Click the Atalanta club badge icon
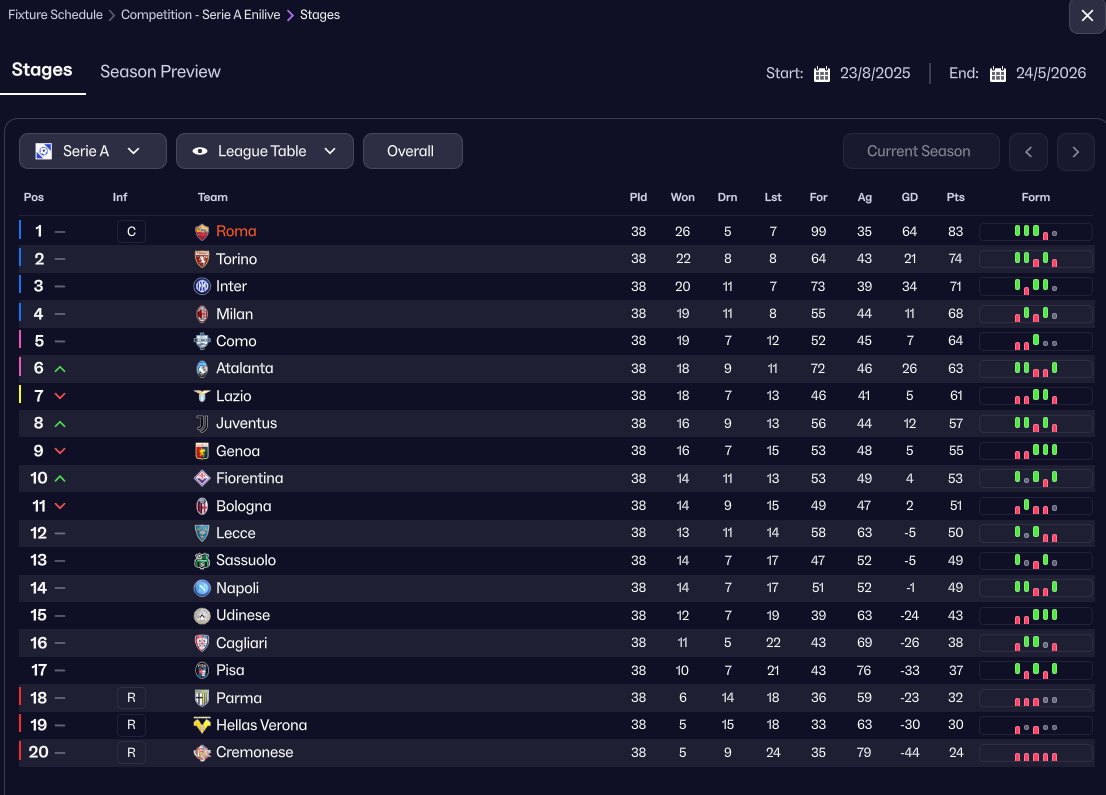1106x795 pixels. 202,369
